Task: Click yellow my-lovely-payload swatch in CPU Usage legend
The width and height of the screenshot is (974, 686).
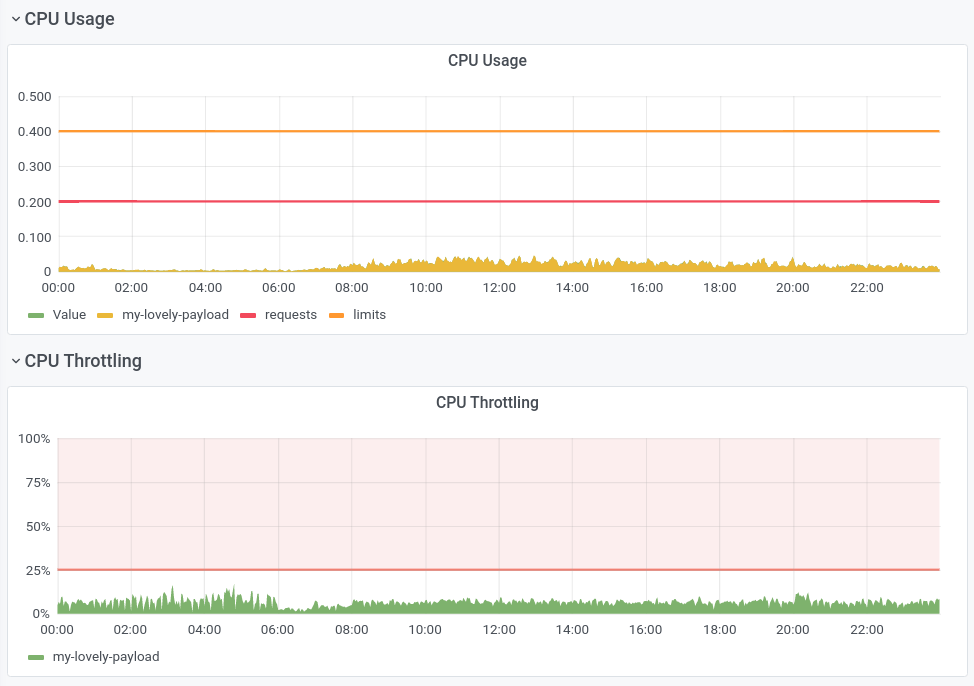Action: tap(106, 315)
